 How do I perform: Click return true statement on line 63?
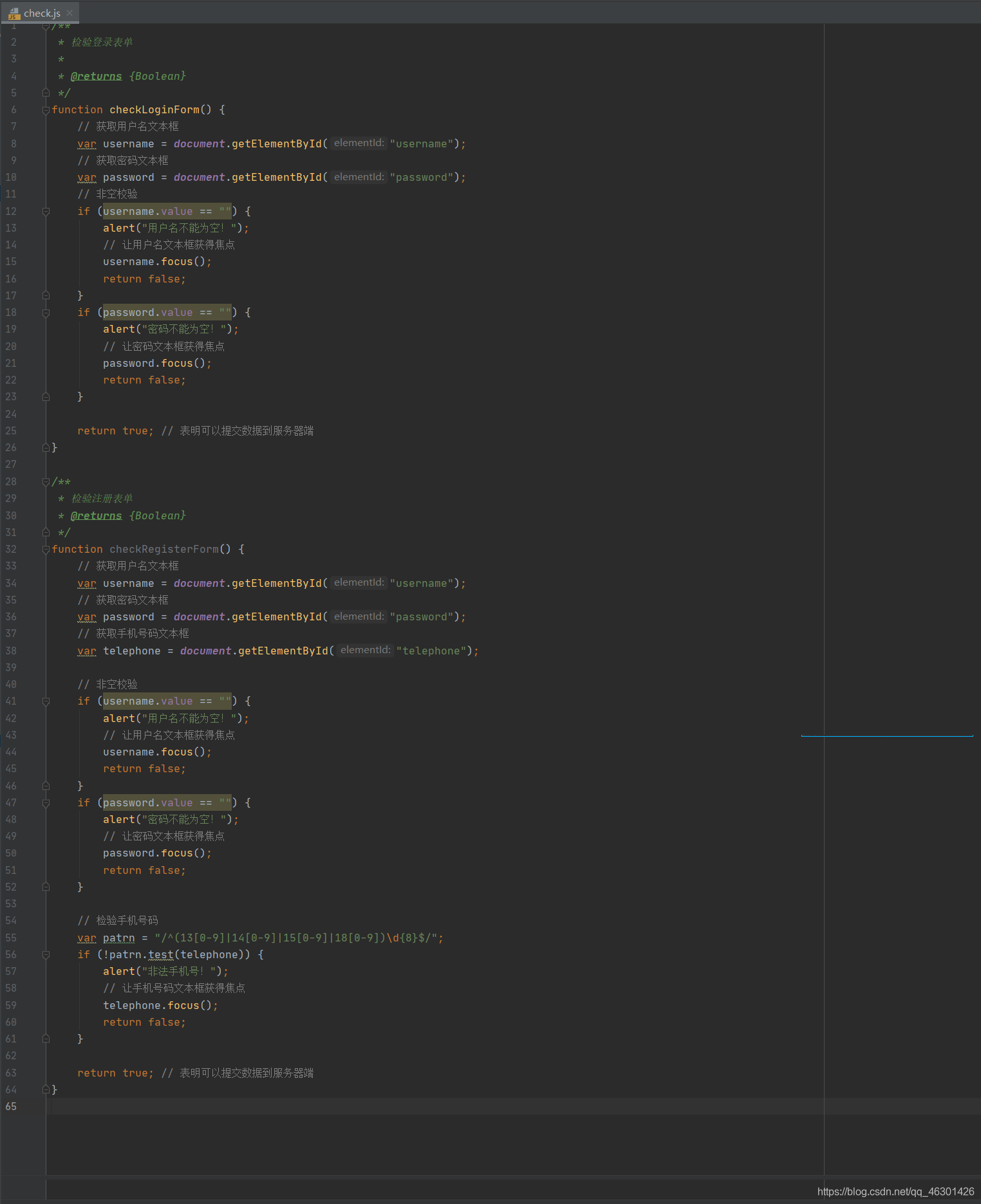point(116,1073)
